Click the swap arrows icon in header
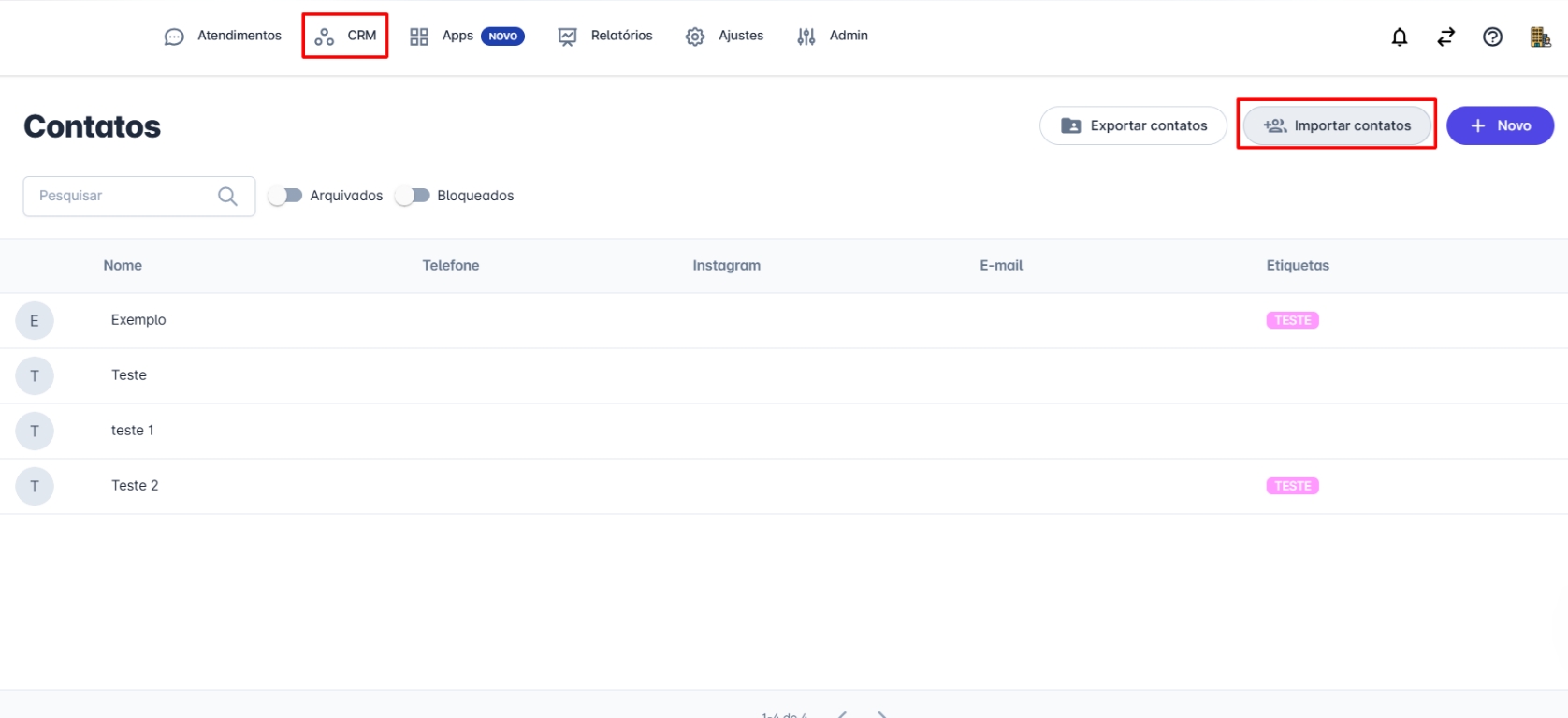The image size is (1568, 718). point(1445,37)
